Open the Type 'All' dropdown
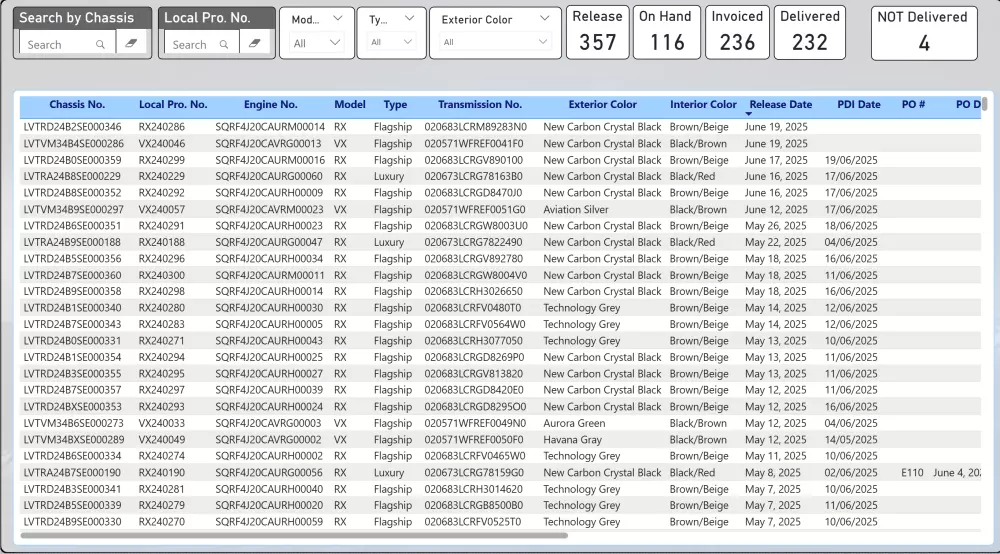This screenshot has width=1000, height=554. (392, 42)
